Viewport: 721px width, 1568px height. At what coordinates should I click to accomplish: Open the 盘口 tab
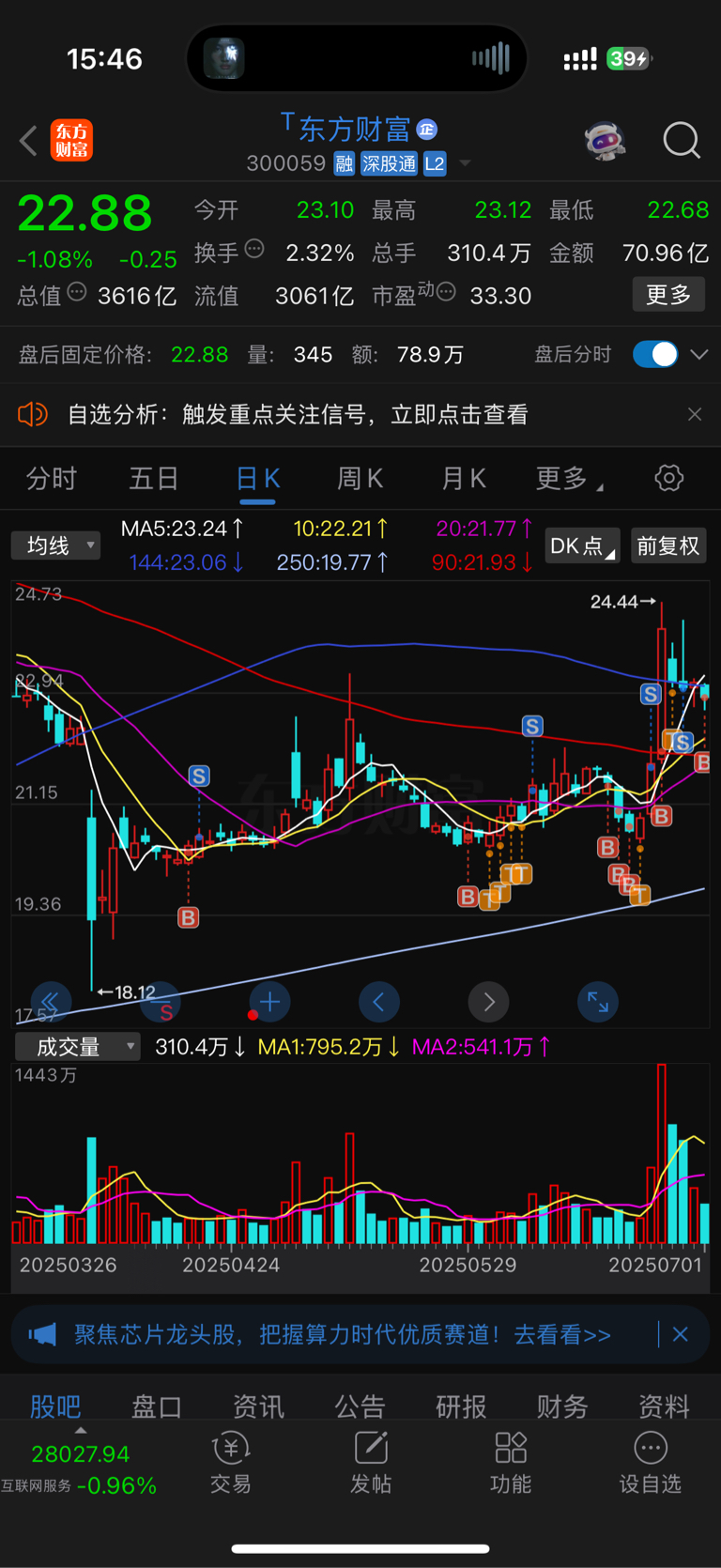157,1406
